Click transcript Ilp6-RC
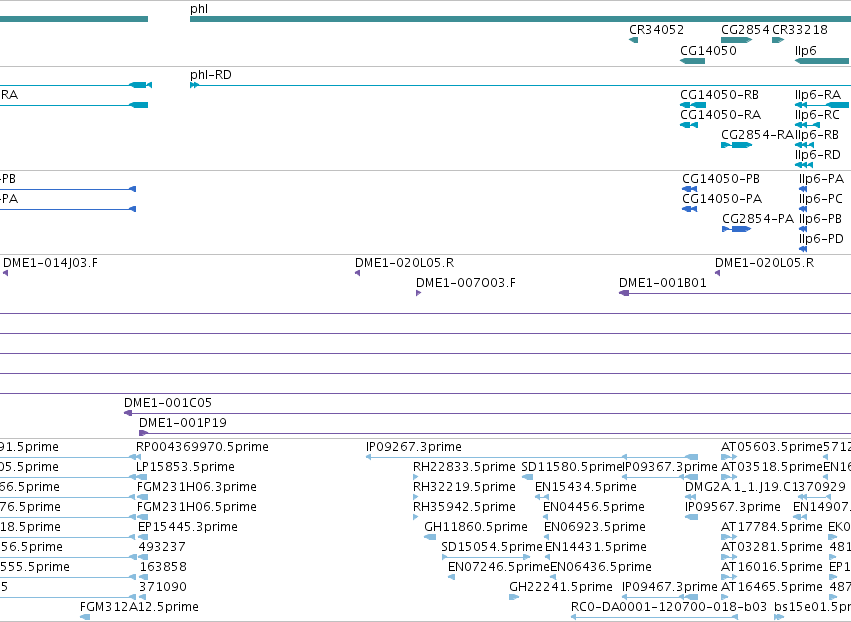Viewport: 851px width, 622px height. coord(817,115)
